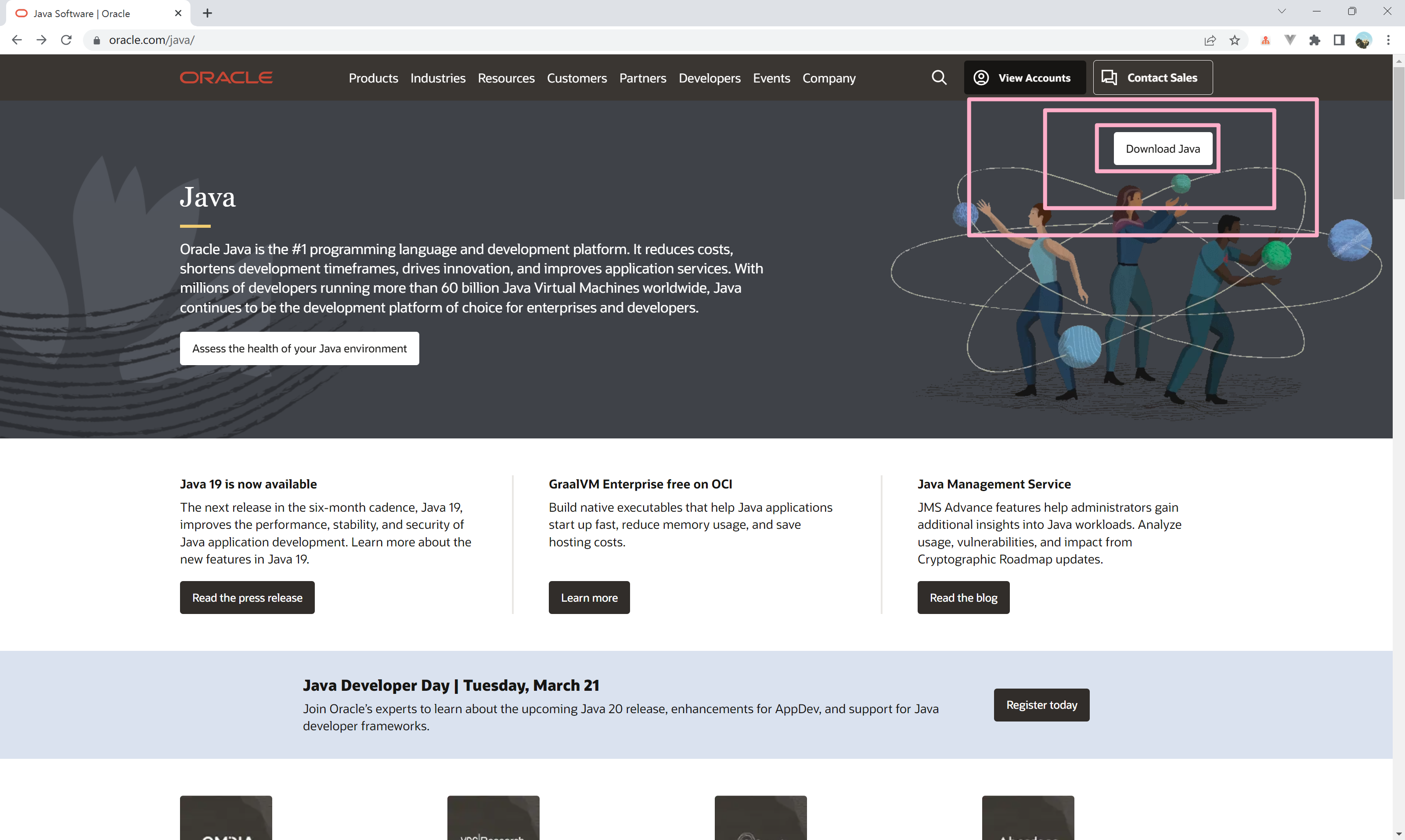Select the Java Software | Oracle tab
Screen dimensions: 1405x840
tap(98, 14)
